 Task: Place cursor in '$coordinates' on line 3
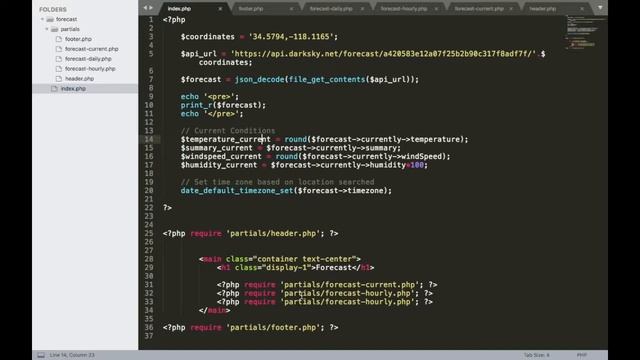click(x=208, y=37)
